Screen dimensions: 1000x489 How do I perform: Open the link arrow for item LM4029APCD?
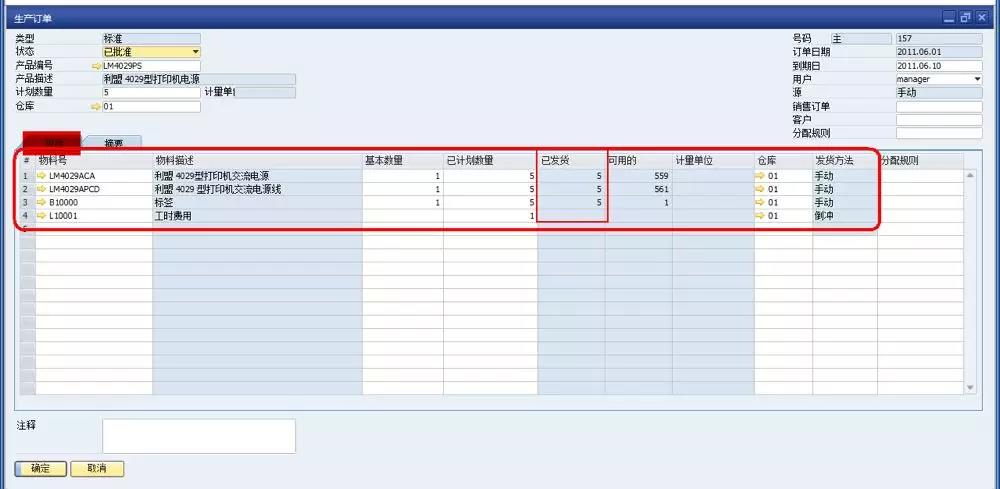[42, 189]
